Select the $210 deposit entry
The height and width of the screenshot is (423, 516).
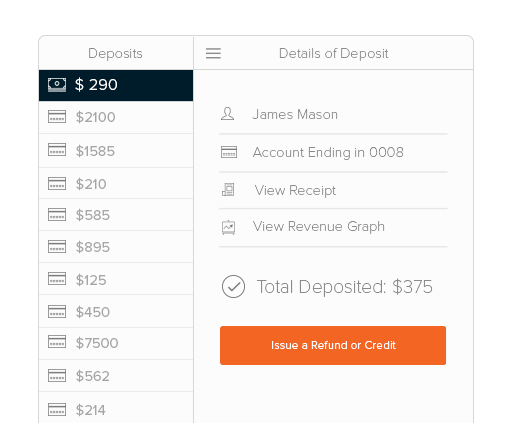[116, 183]
